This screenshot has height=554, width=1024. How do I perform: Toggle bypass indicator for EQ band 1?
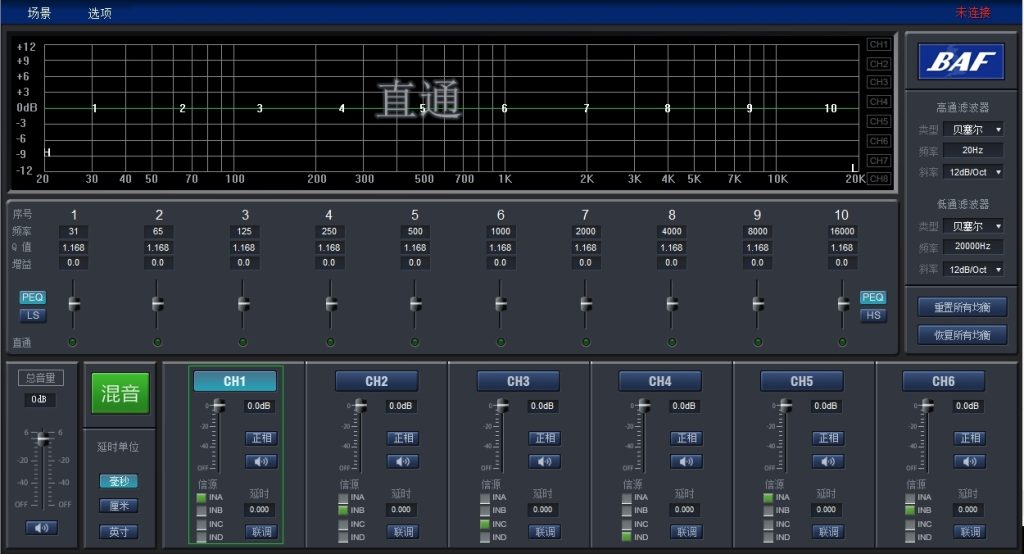coord(72,342)
